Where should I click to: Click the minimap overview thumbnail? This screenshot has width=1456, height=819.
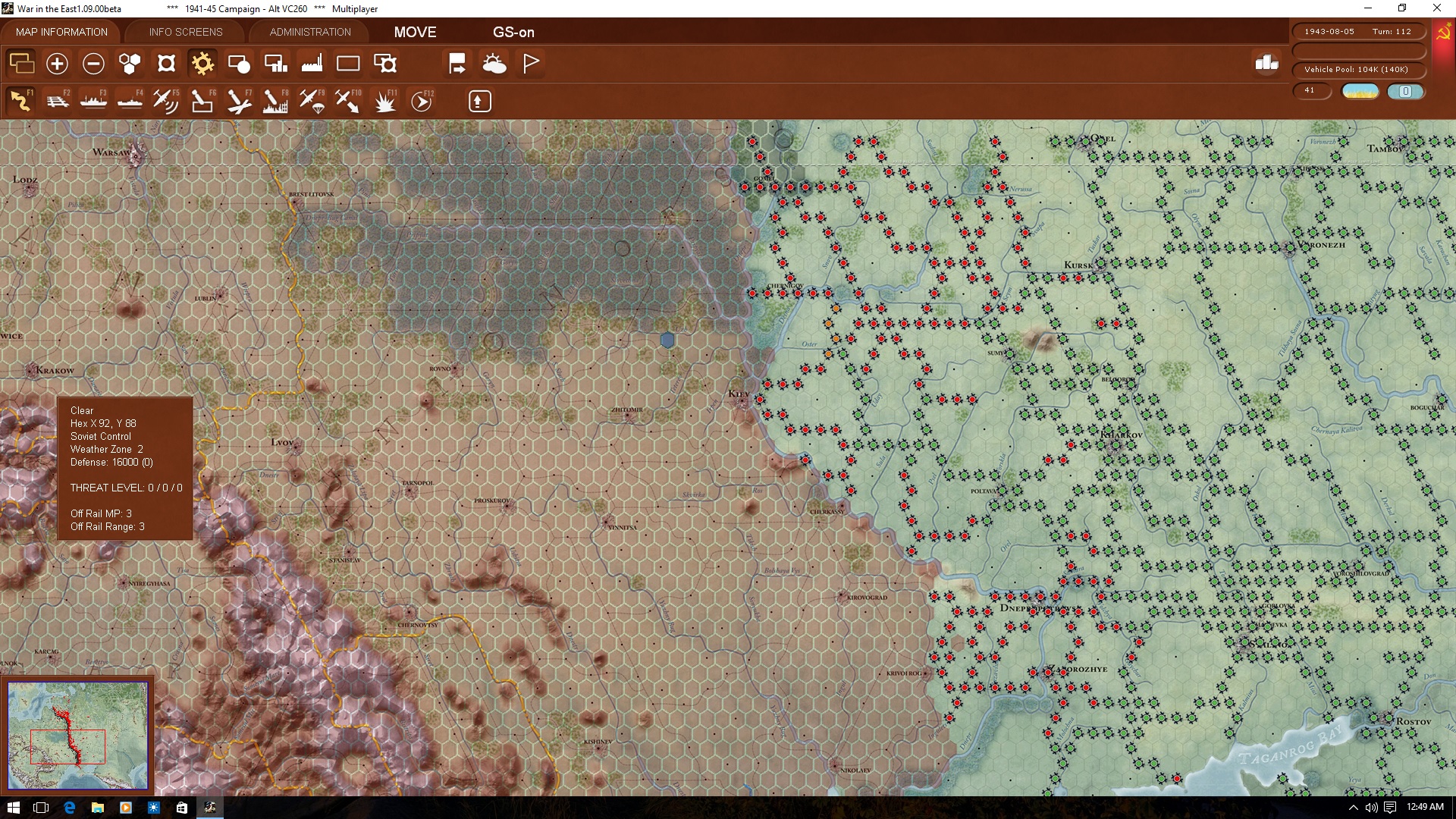click(77, 735)
